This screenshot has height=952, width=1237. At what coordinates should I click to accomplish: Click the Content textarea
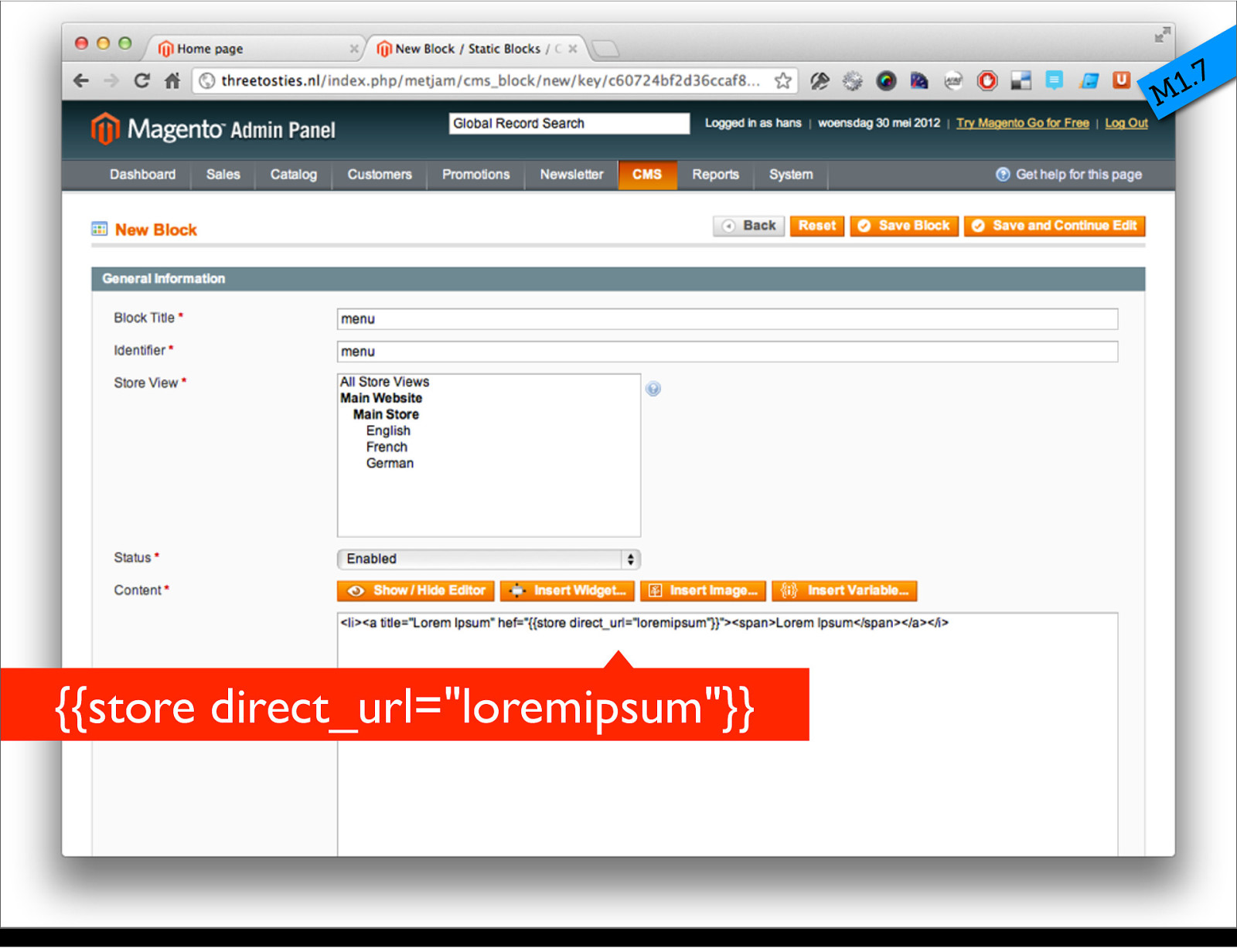tap(728, 734)
